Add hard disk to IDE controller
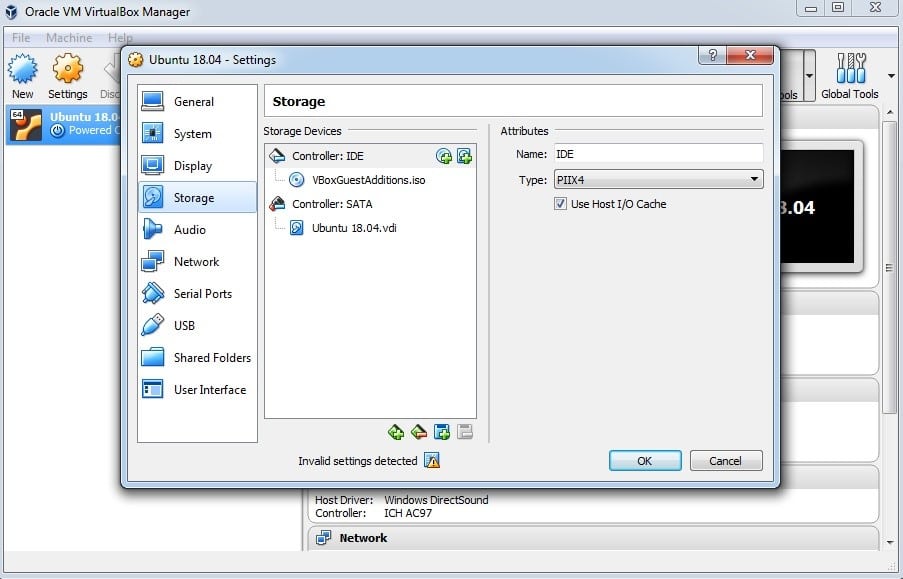This screenshot has height=579, width=903. tap(464, 156)
